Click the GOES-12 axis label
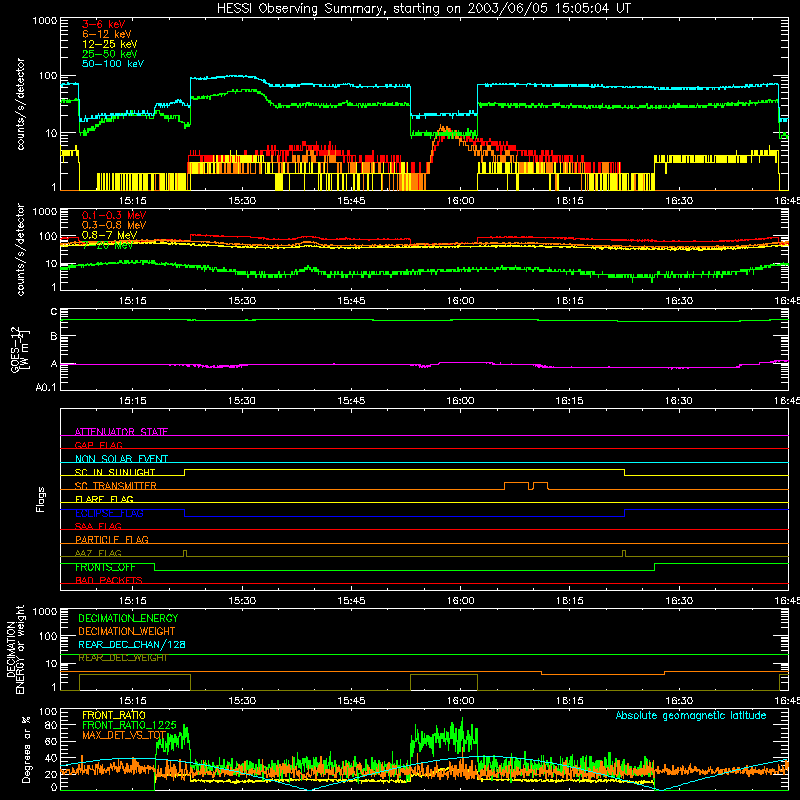 click(20, 349)
